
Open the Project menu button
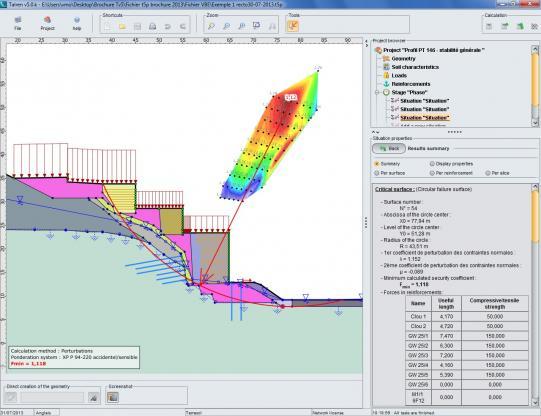point(47,23)
